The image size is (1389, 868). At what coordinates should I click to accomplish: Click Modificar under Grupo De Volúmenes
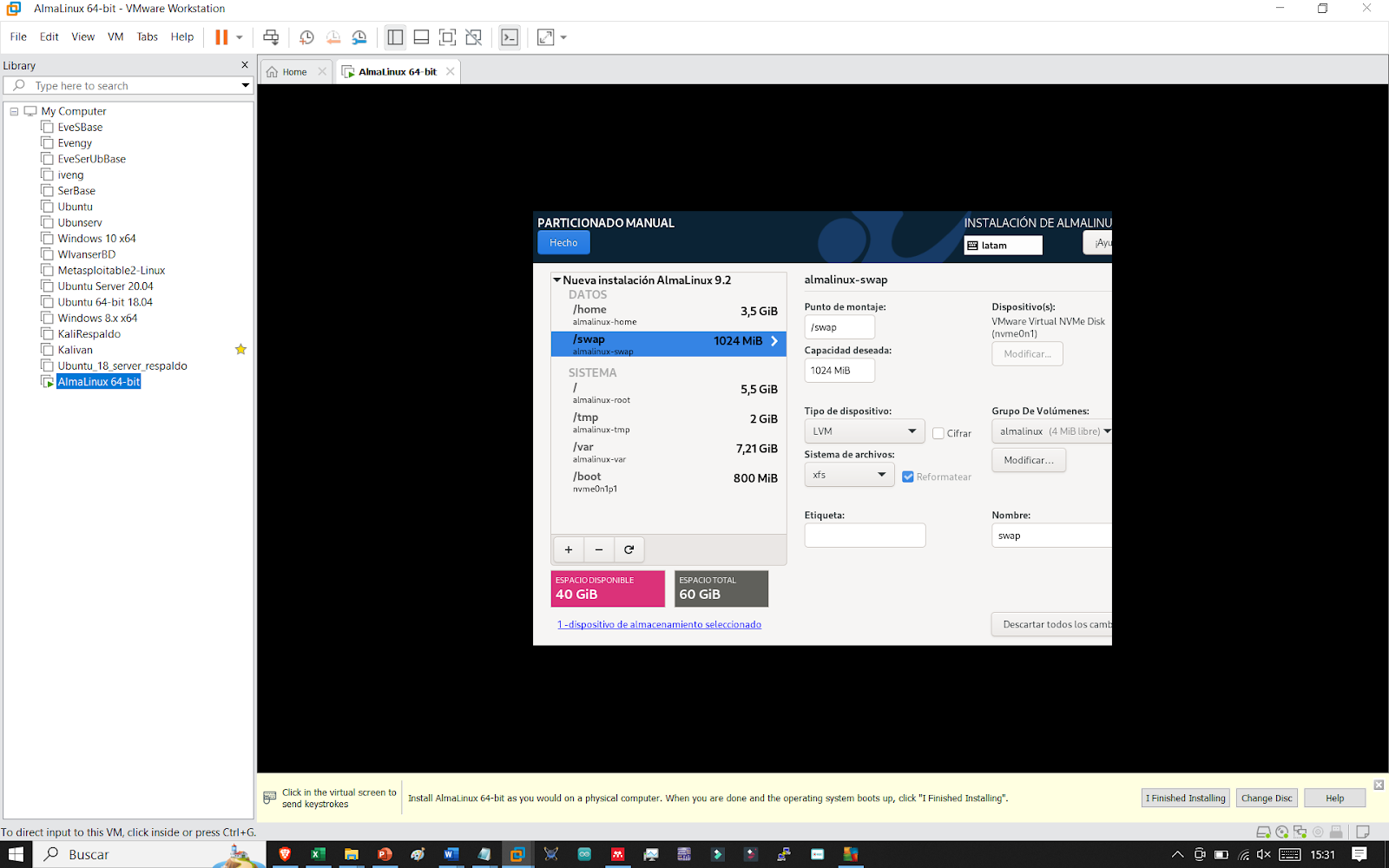click(1029, 460)
